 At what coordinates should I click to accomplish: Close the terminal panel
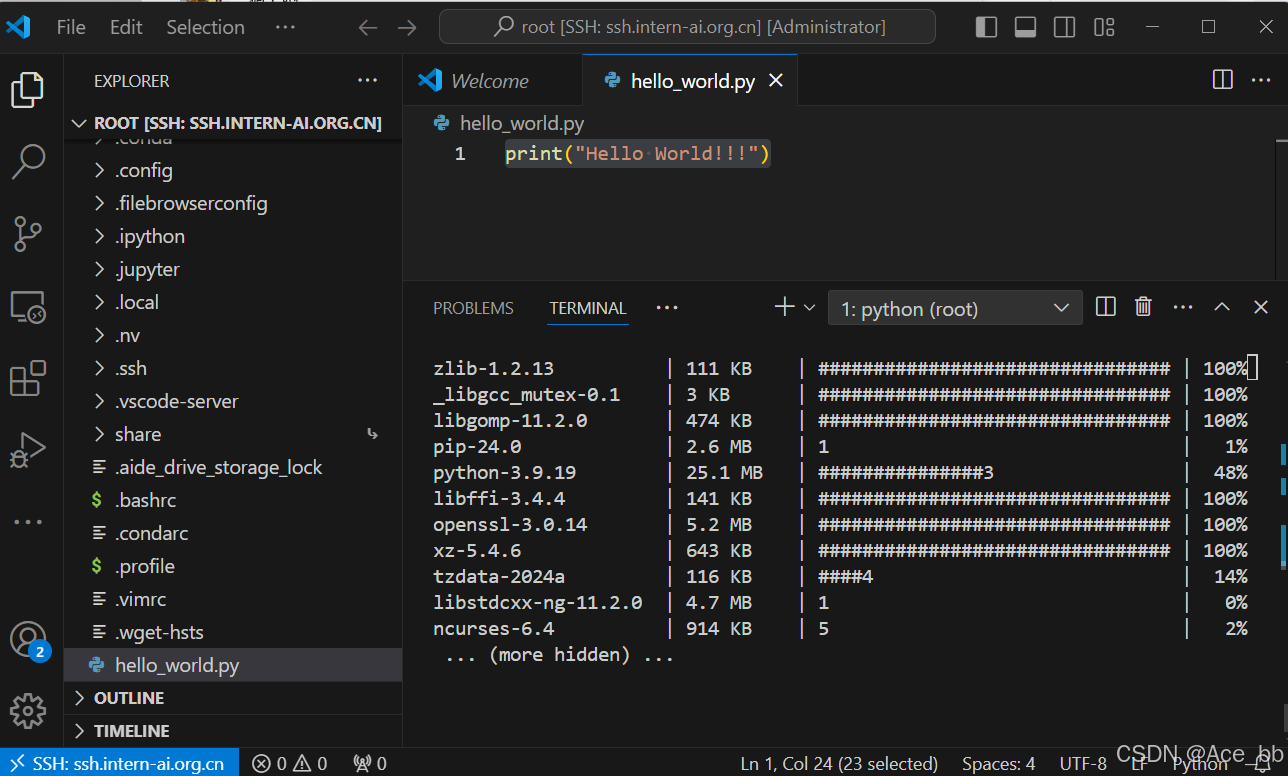[x=1261, y=307]
